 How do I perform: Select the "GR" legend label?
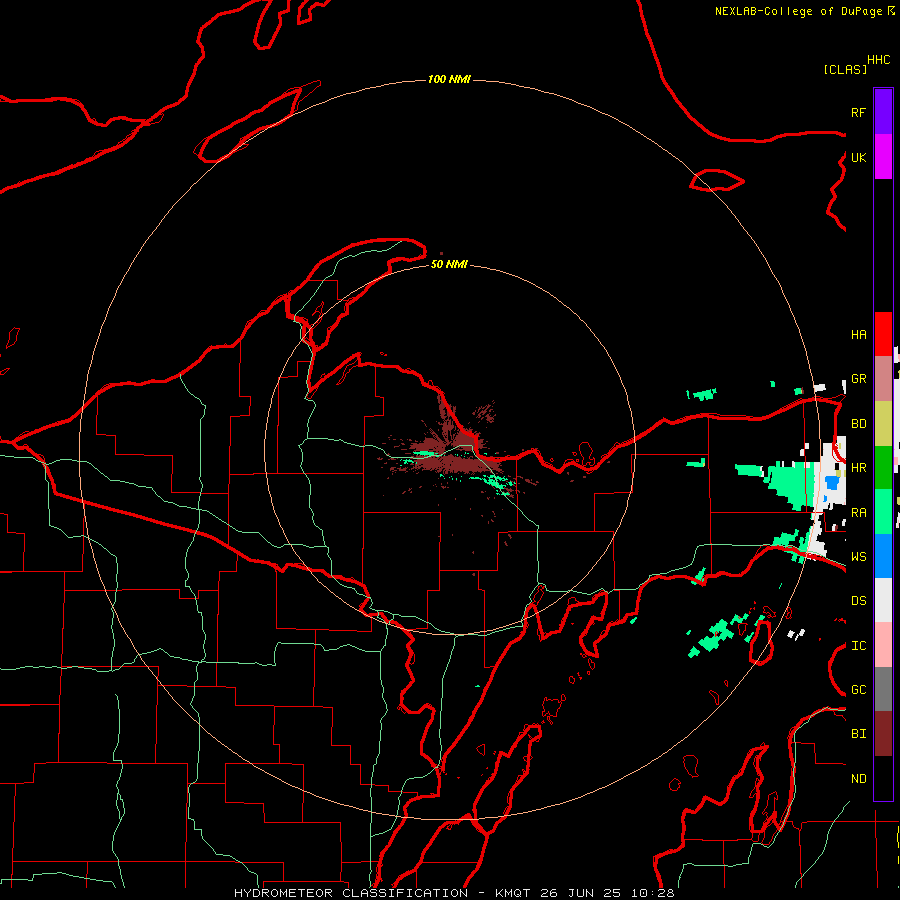point(858,379)
